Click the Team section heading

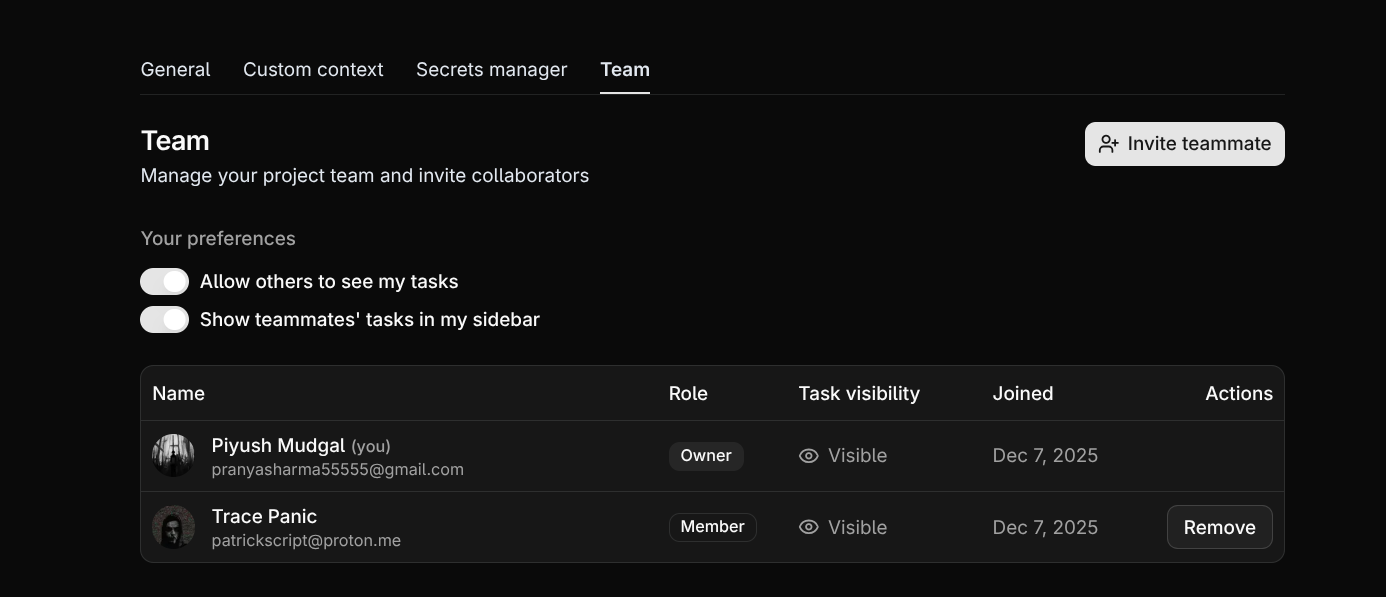coord(175,140)
